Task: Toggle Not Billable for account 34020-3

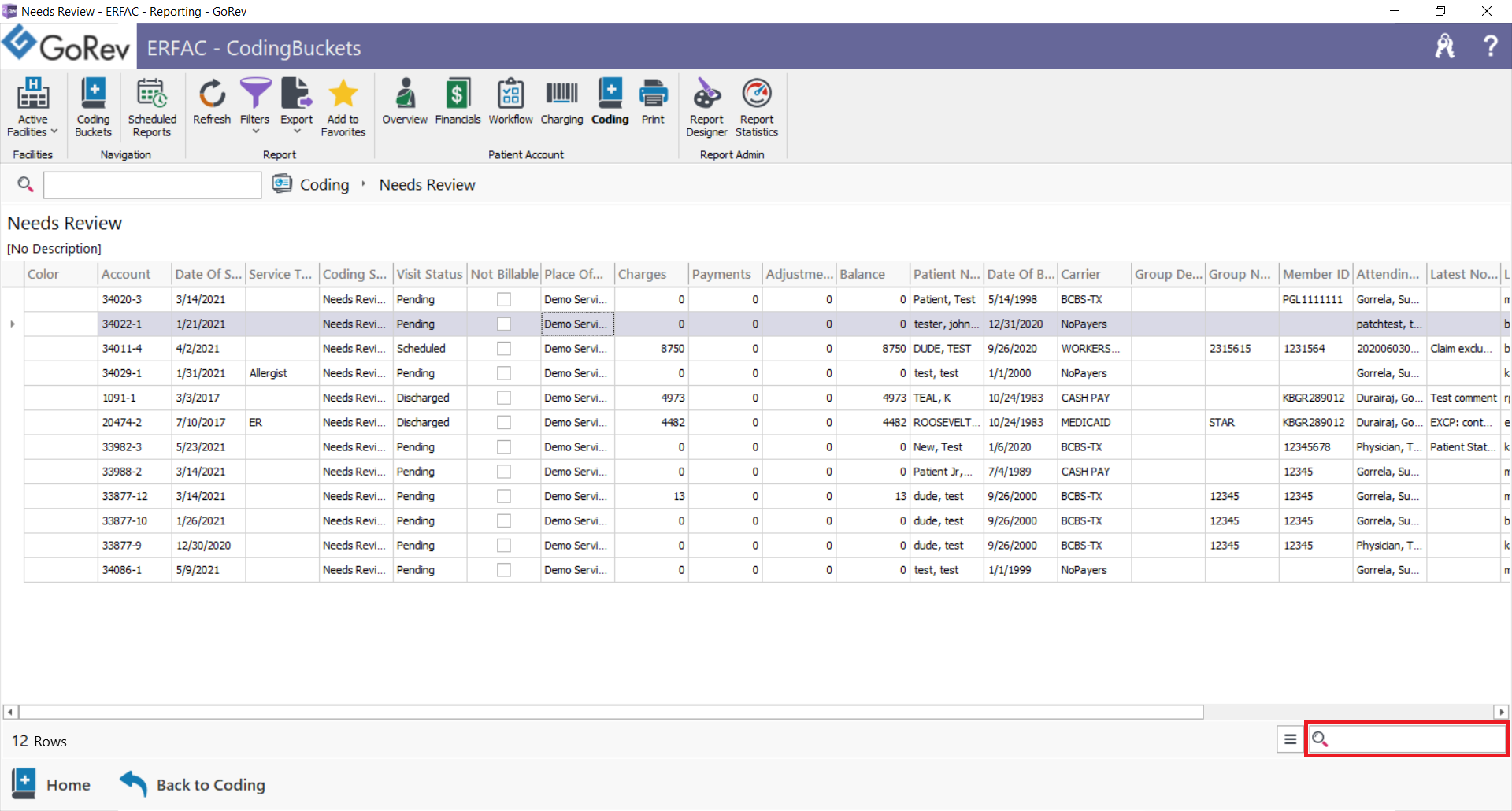Action: (x=504, y=299)
